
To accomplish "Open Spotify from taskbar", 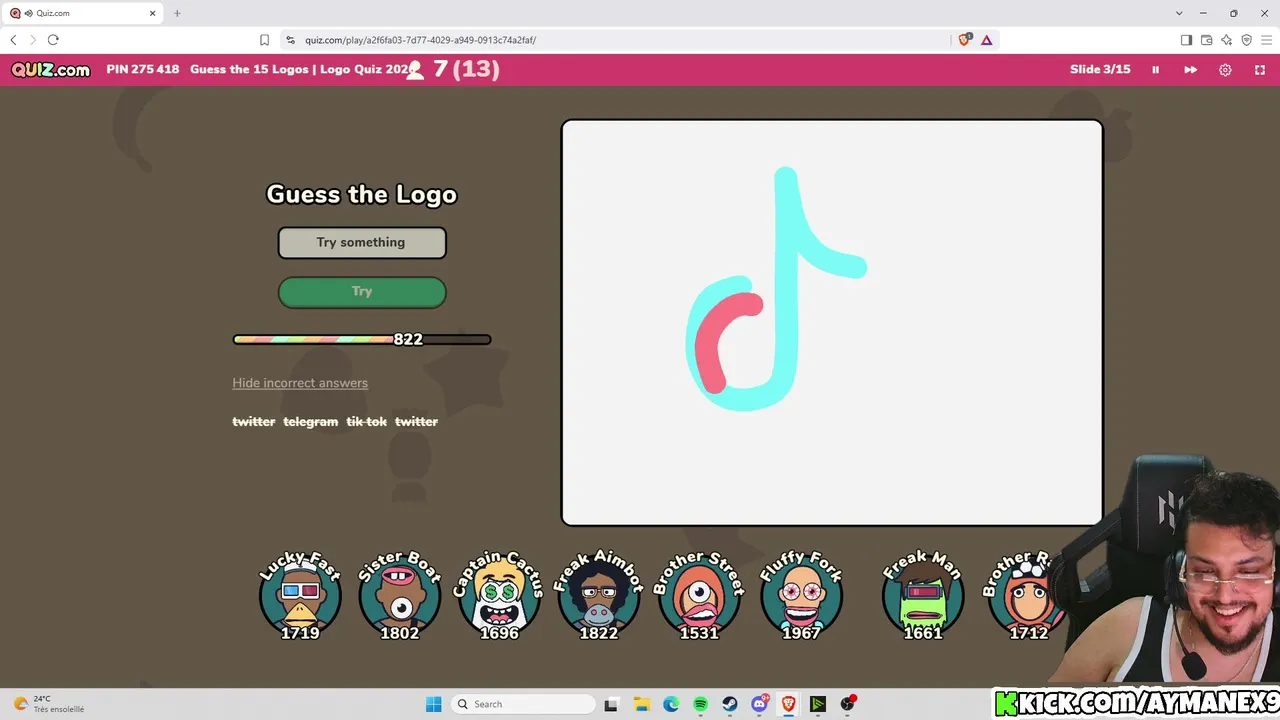I will [700, 704].
